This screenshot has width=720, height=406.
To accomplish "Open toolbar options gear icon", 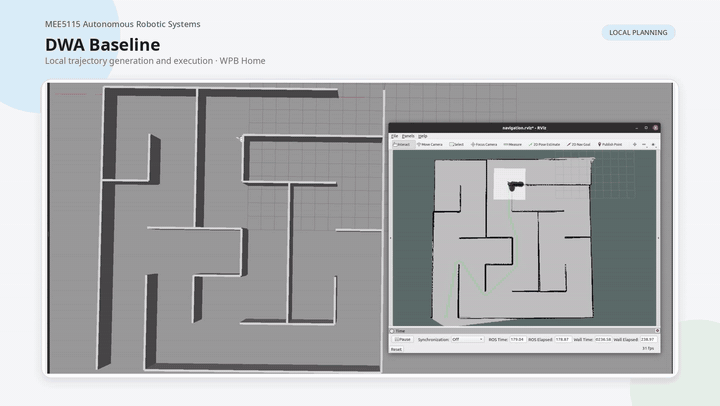I will pos(653,144).
